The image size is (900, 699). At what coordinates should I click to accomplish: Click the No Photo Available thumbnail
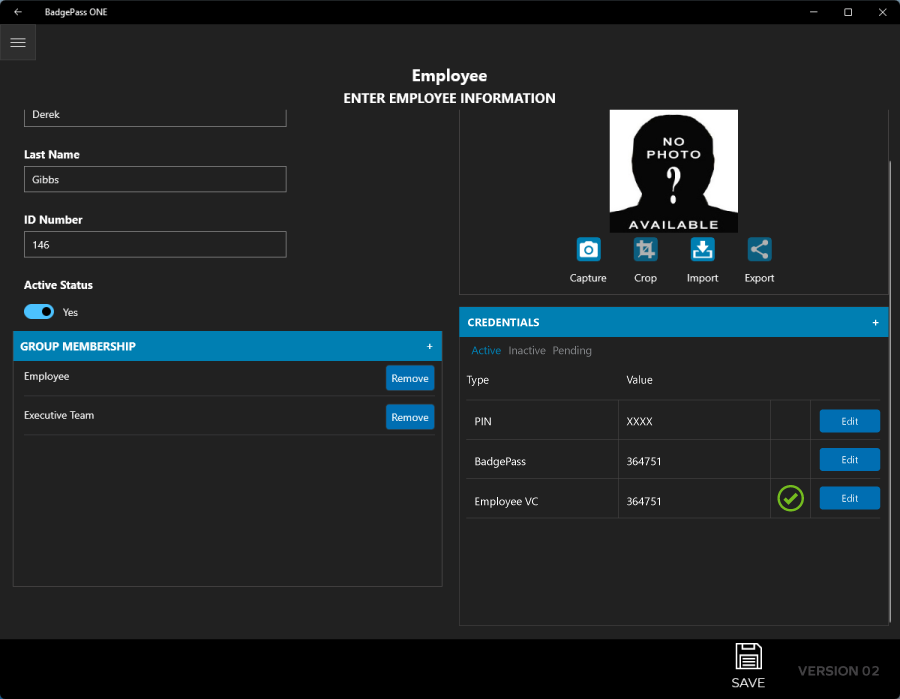coord(673,171)
